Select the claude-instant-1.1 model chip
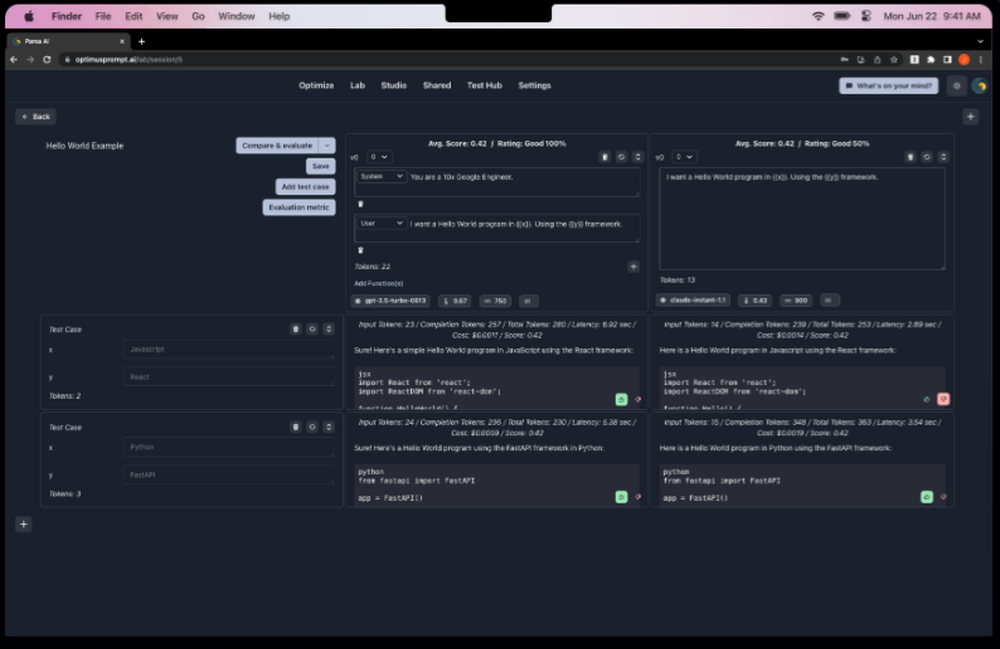Screen dimensions: 1000x649 click(x=693, y=300)
